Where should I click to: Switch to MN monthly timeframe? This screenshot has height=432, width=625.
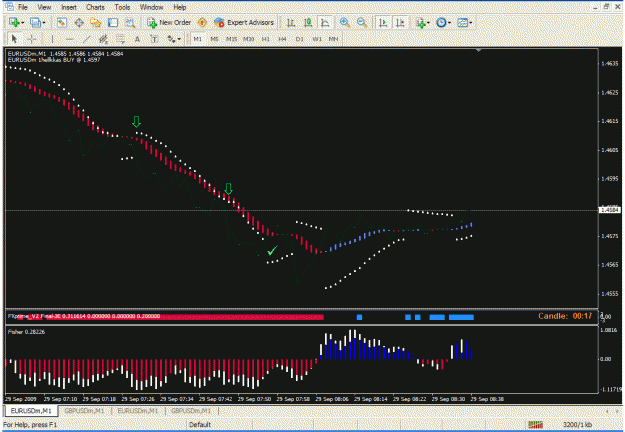coord(334,39)
